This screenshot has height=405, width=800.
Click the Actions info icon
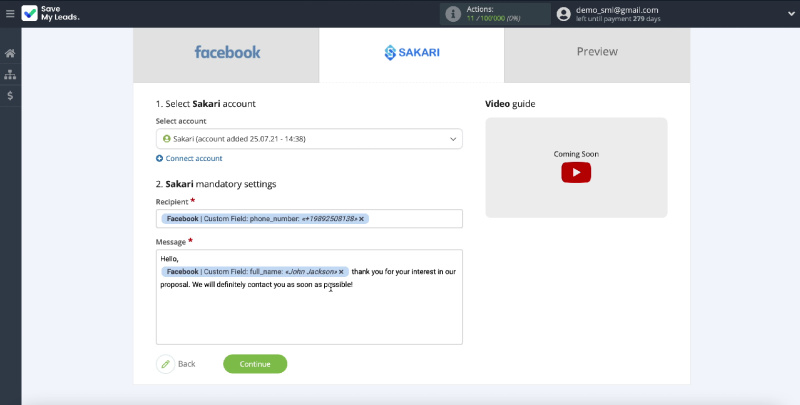(453, 14)
